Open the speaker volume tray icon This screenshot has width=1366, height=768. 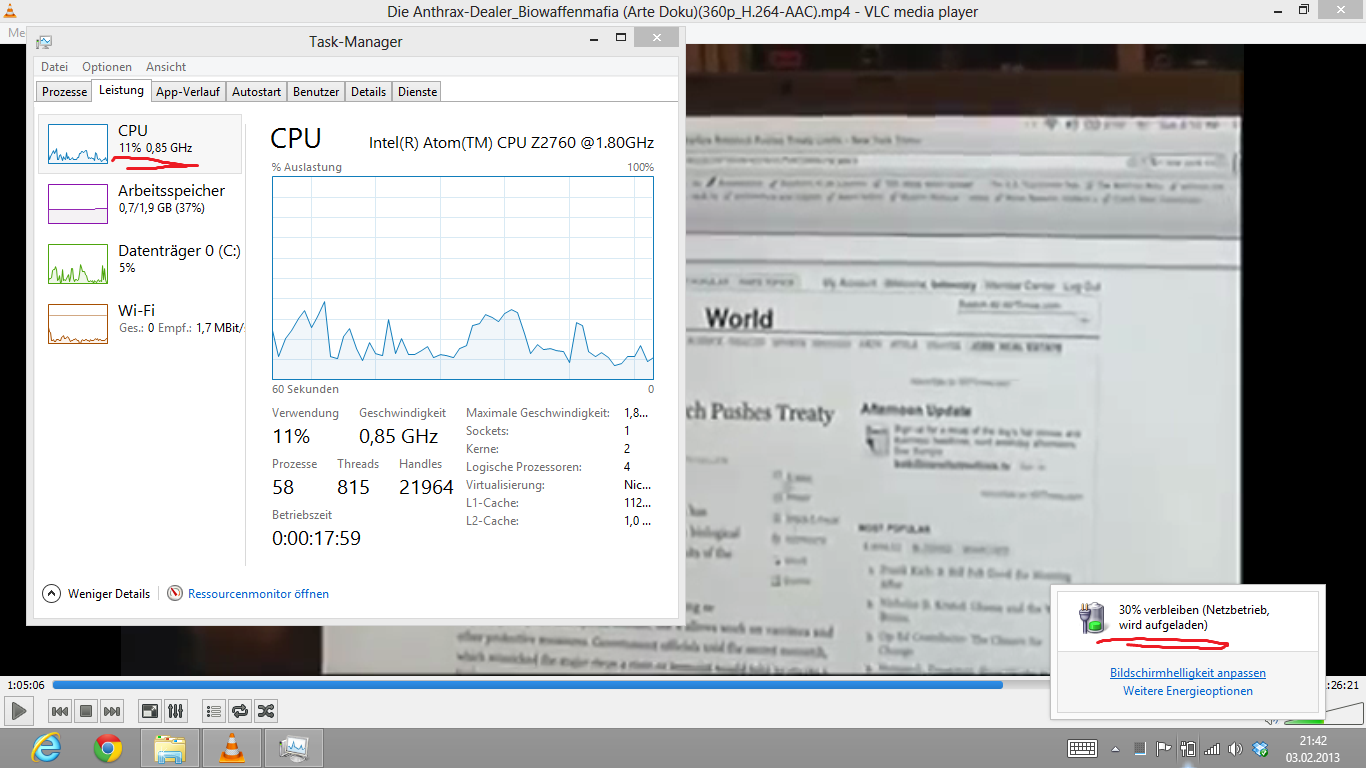(x=1236, y=748)
